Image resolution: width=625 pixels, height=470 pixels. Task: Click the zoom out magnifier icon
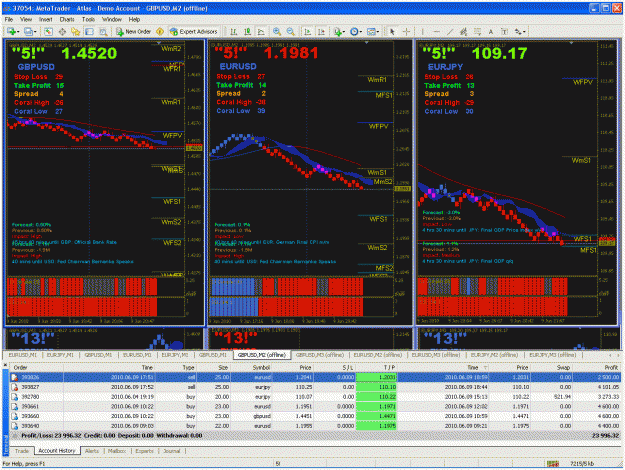(291, 31)
